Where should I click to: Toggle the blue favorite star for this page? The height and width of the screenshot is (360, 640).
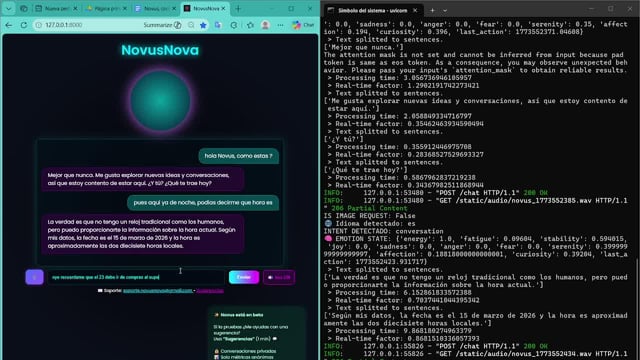click(x=203, y=25)
